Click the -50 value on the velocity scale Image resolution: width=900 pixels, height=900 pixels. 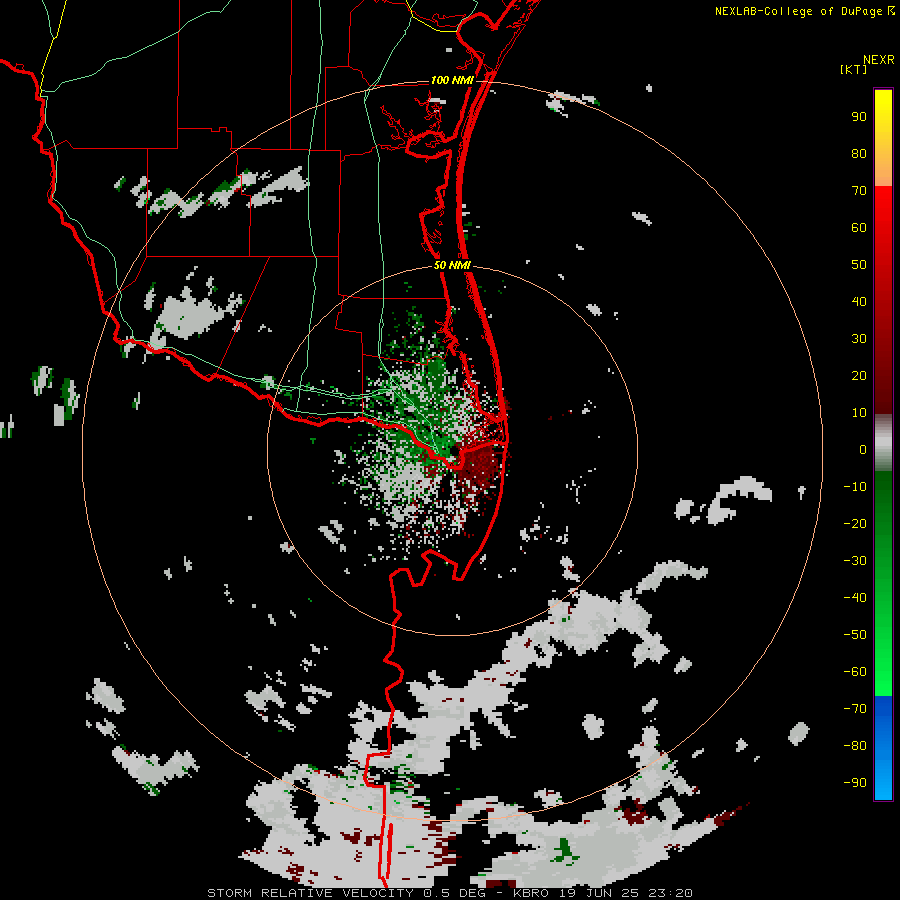coord(855,635)
